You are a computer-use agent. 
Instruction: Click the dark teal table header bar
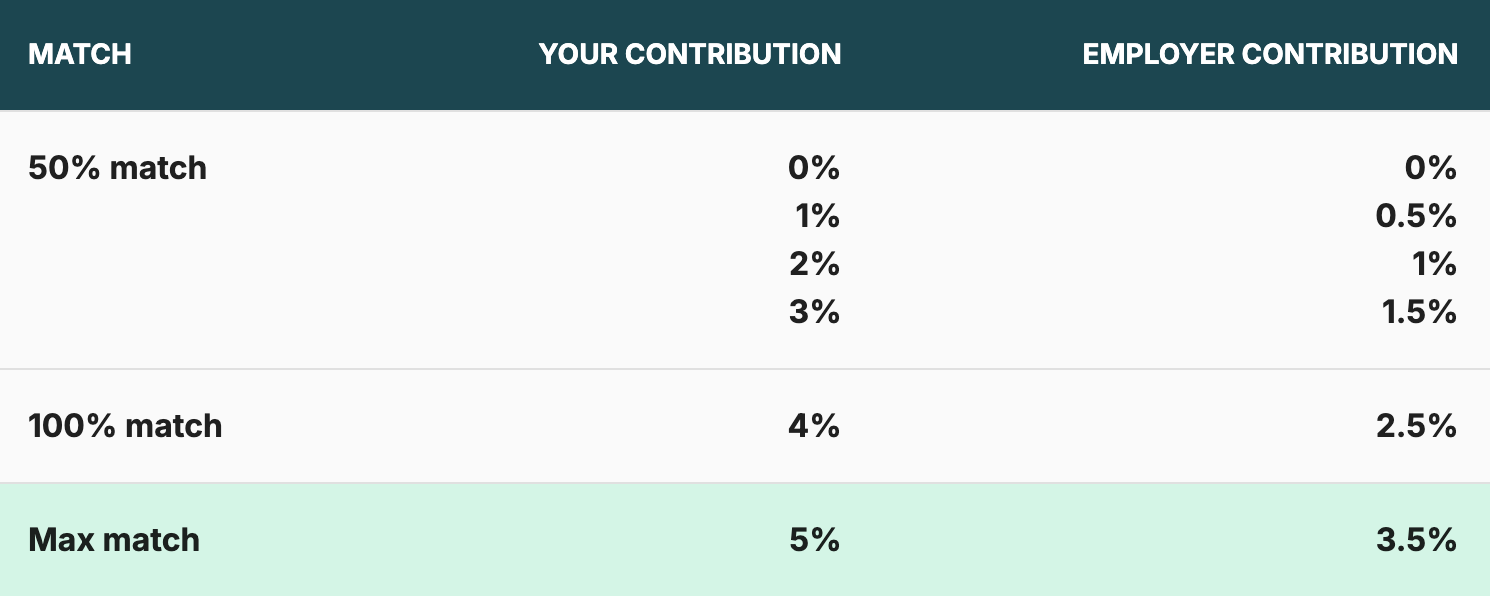745,54
